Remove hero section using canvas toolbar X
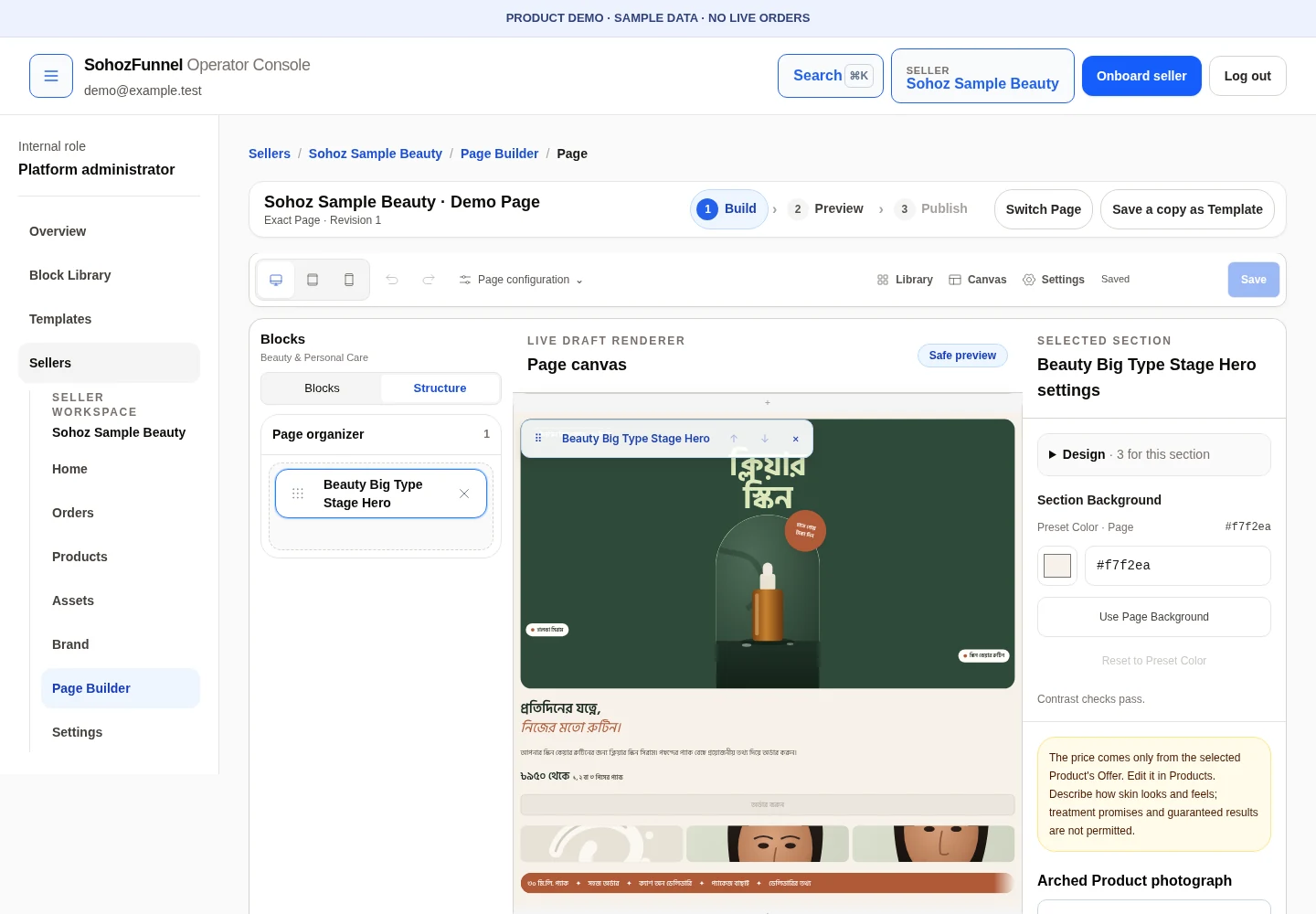 [796, 439]
